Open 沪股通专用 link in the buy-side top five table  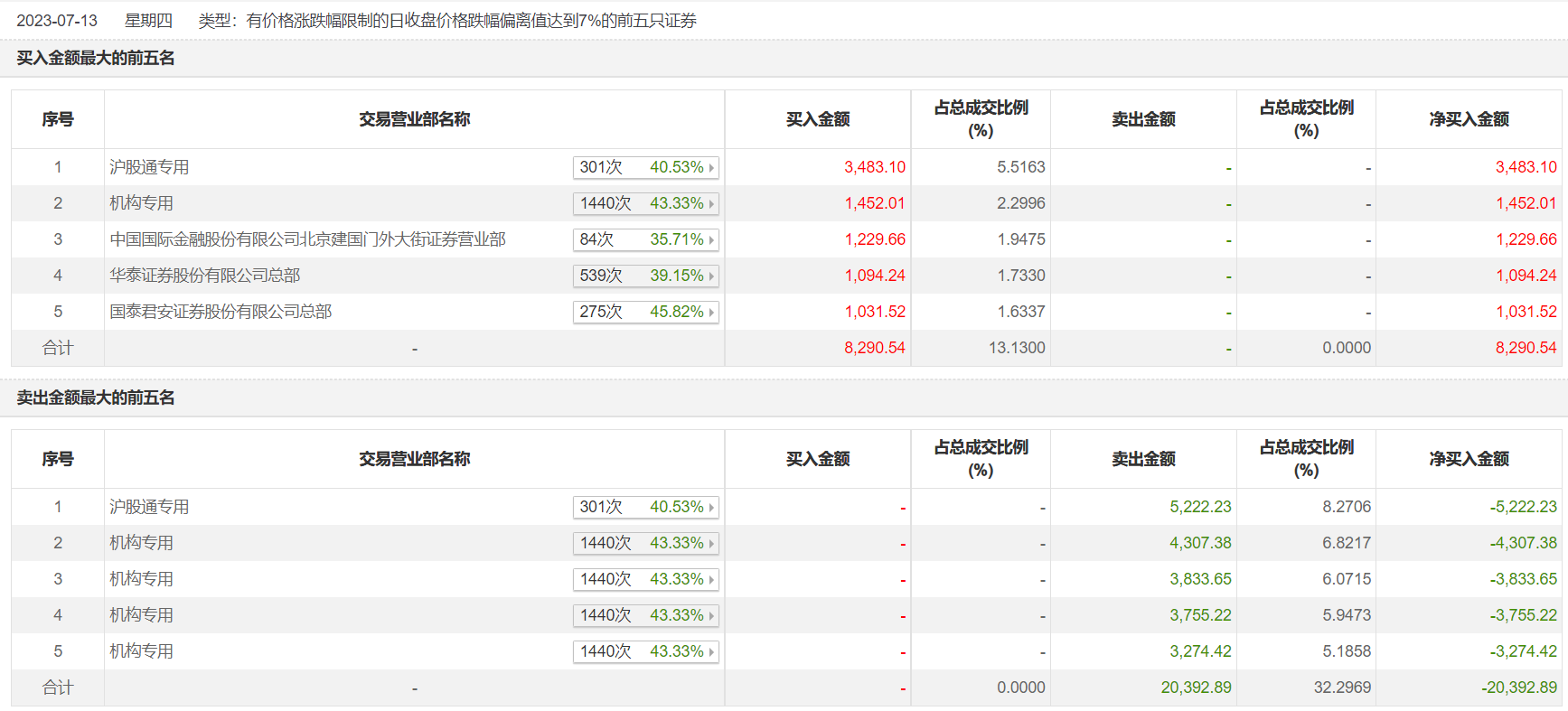(x=149, y=167)
